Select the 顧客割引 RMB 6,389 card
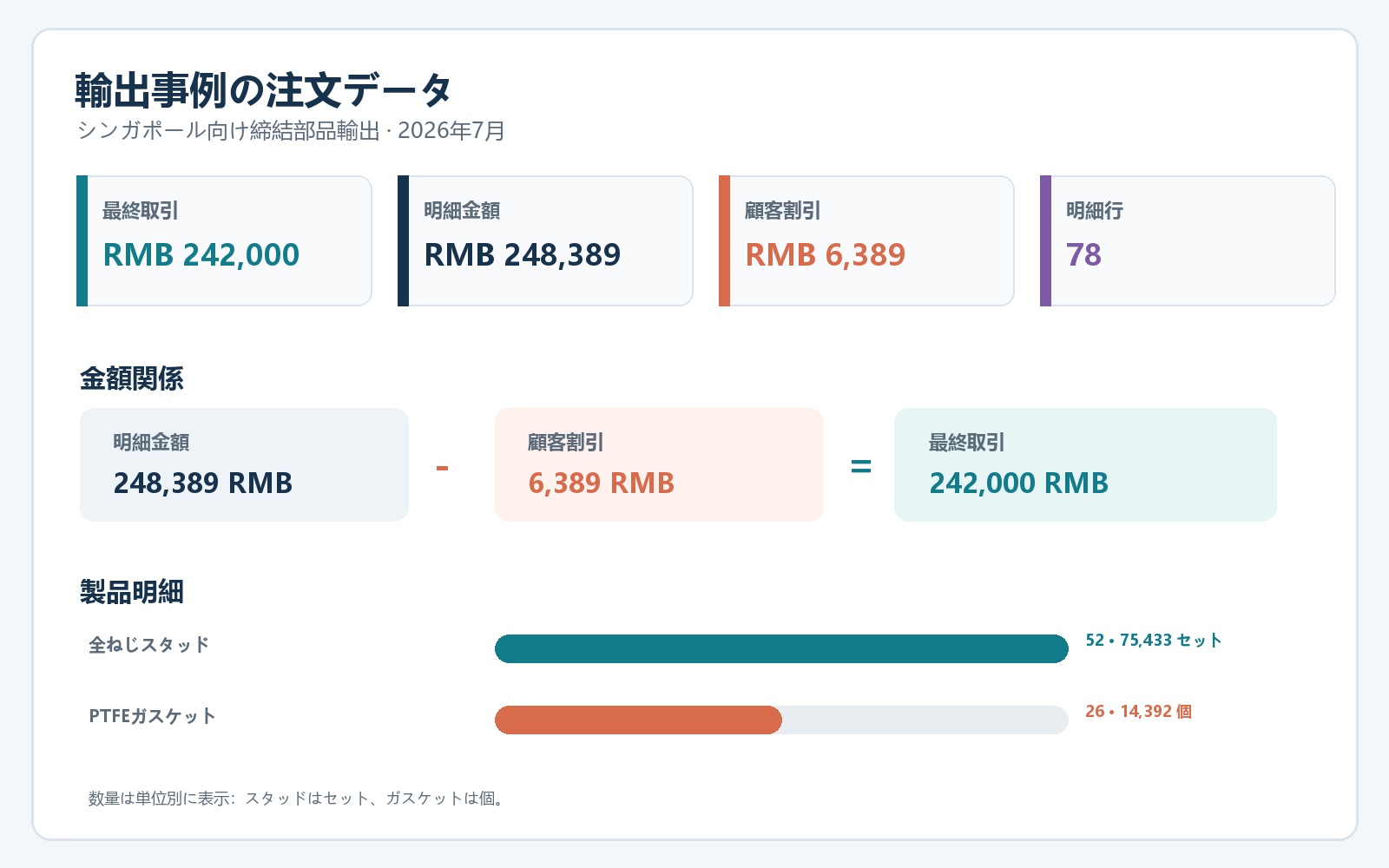The height and width of the screenshot is (868, 1389). point(866,240)
